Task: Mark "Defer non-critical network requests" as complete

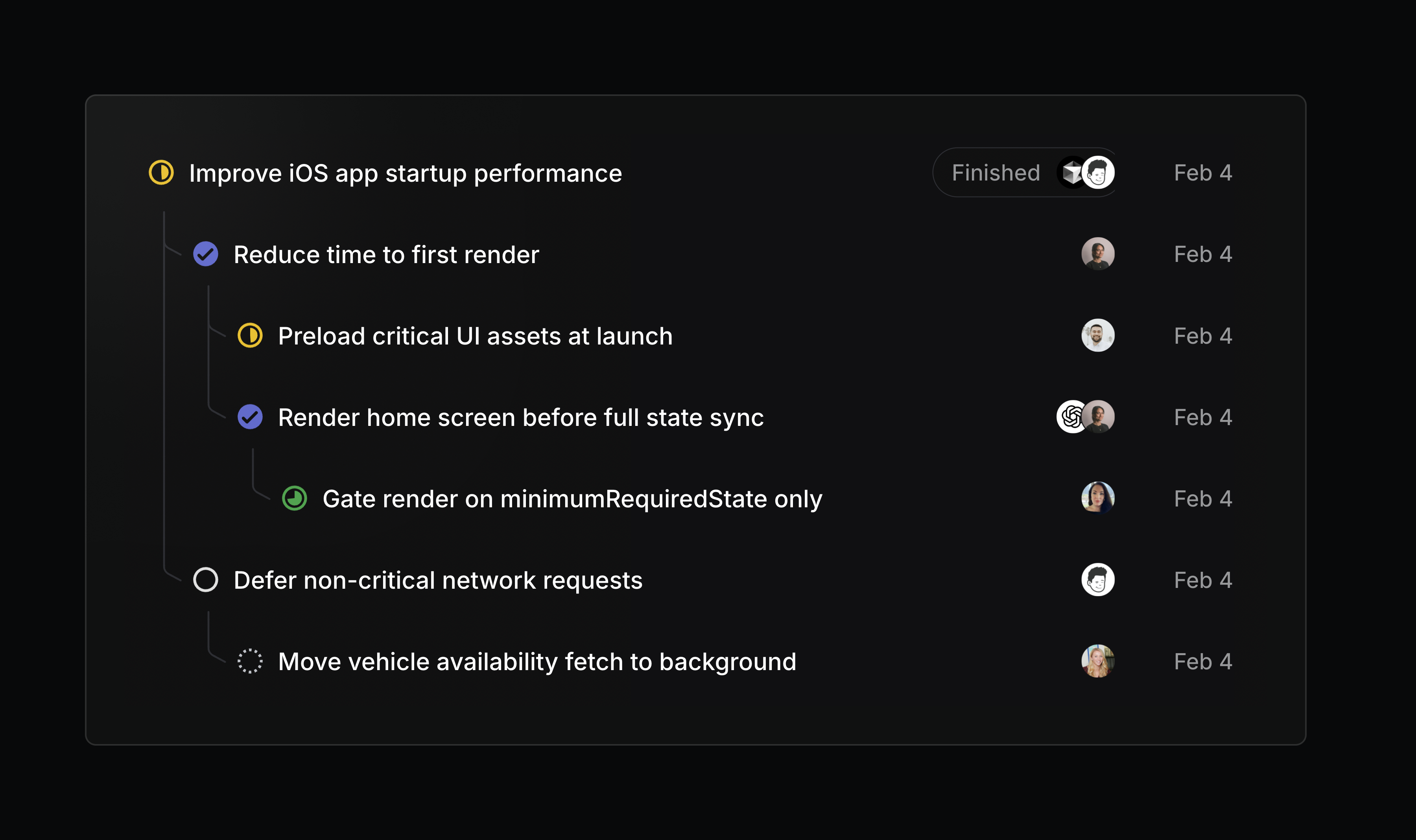Action: tap(206, 580)
